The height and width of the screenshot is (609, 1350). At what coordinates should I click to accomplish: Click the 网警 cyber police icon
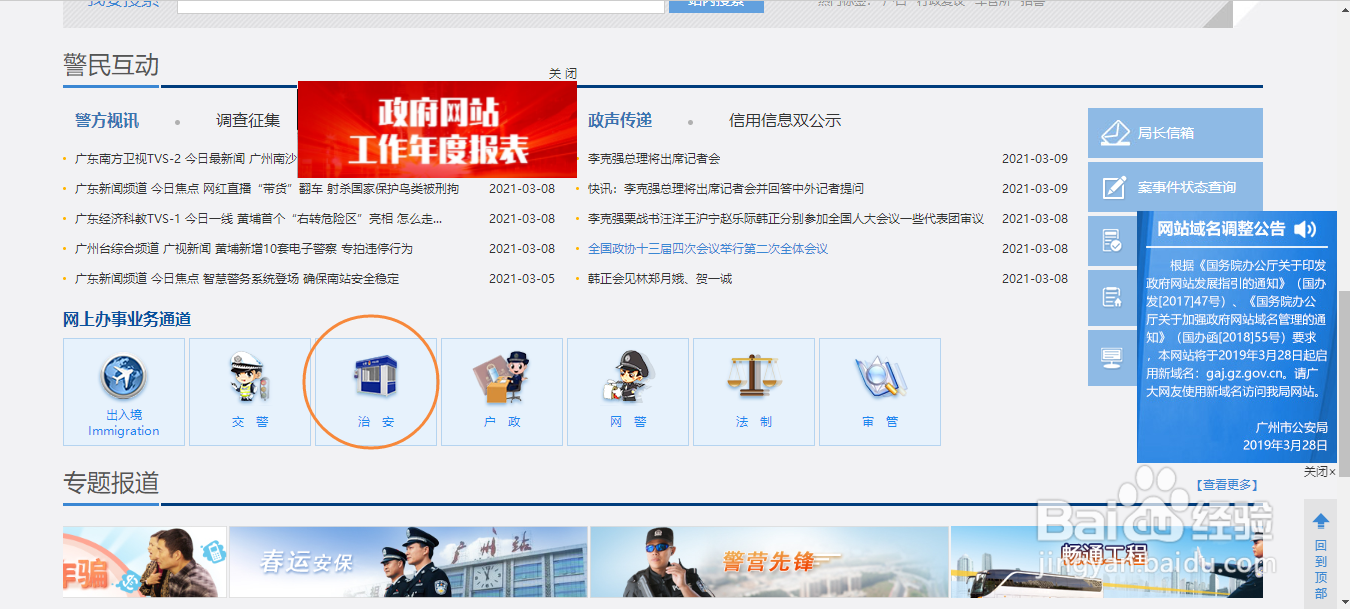[x=627, y=392]
